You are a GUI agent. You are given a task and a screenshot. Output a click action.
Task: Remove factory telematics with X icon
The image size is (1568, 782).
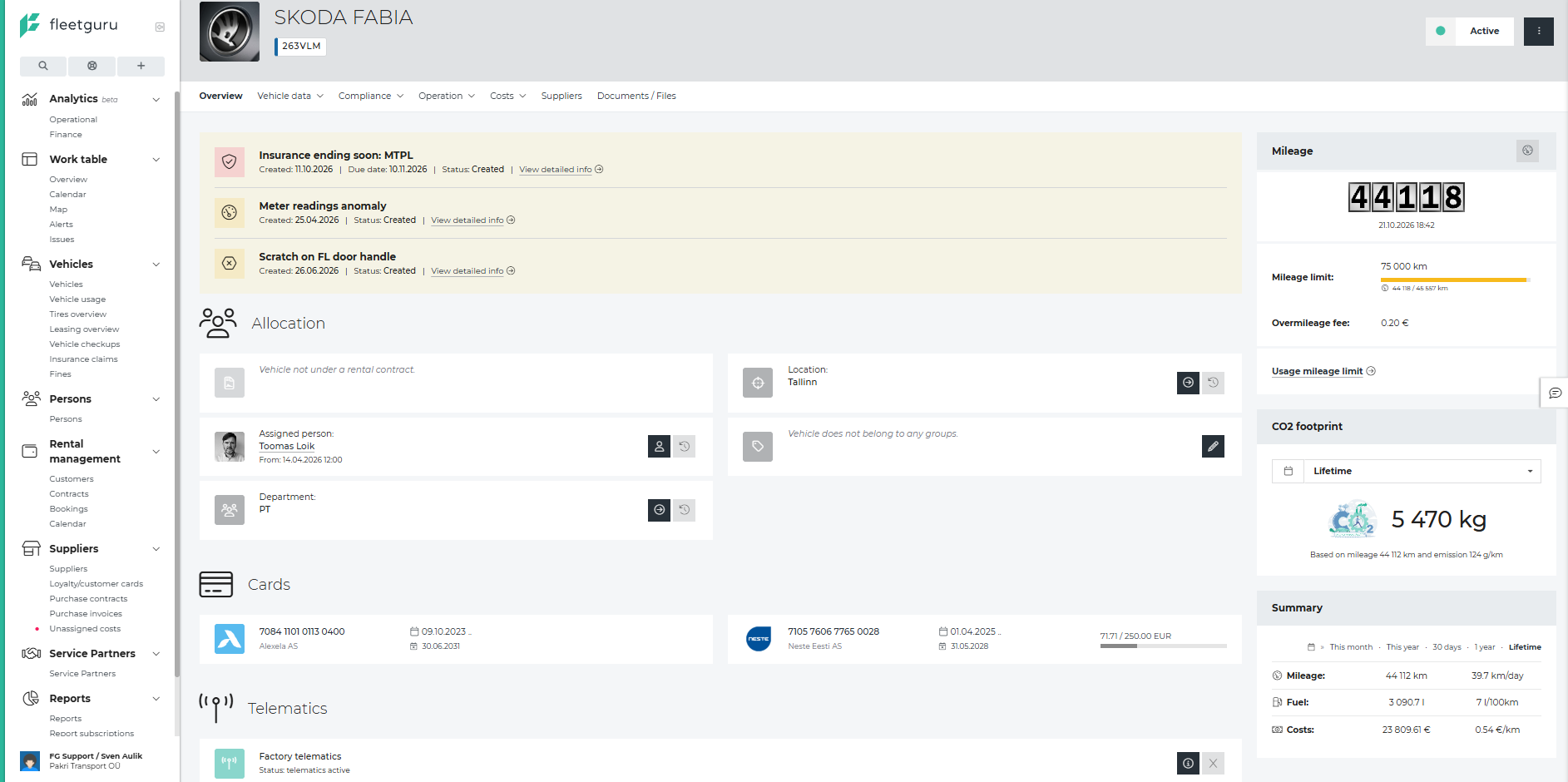1213,763
